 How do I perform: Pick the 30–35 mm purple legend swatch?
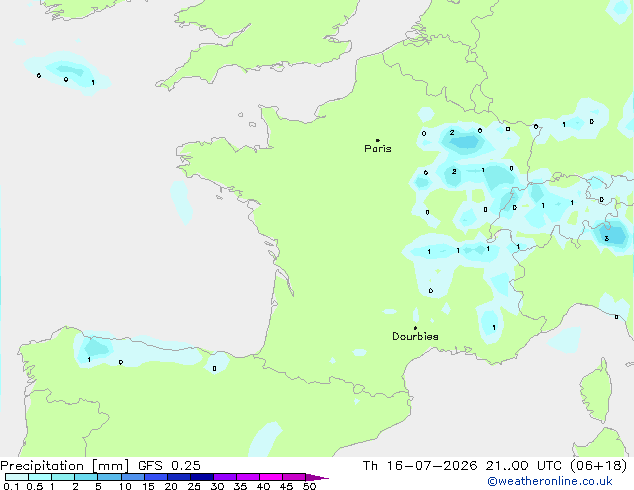(x=225, y=477)
